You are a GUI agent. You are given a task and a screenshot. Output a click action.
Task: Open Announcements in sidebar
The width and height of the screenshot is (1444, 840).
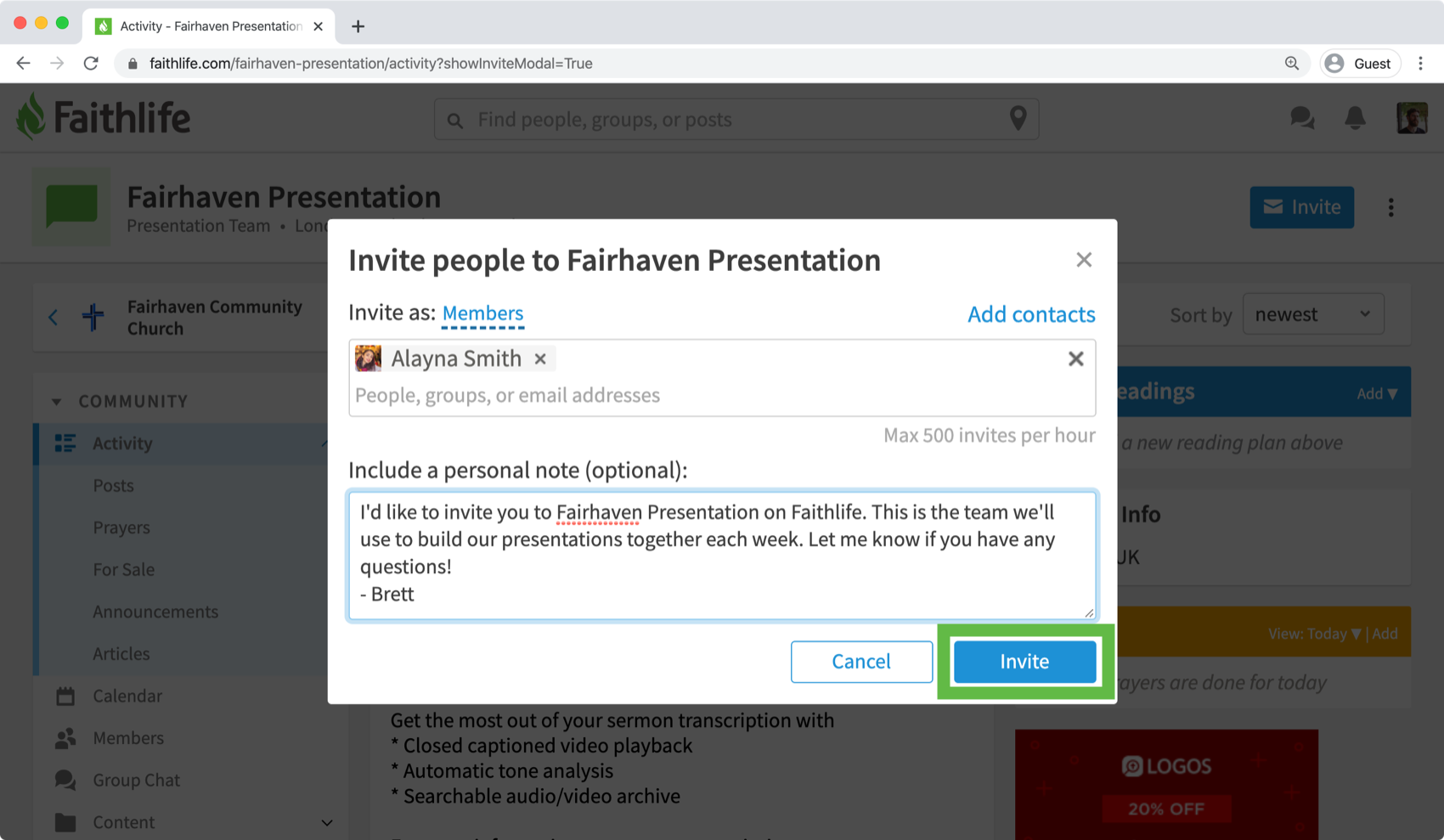[155, 612]
